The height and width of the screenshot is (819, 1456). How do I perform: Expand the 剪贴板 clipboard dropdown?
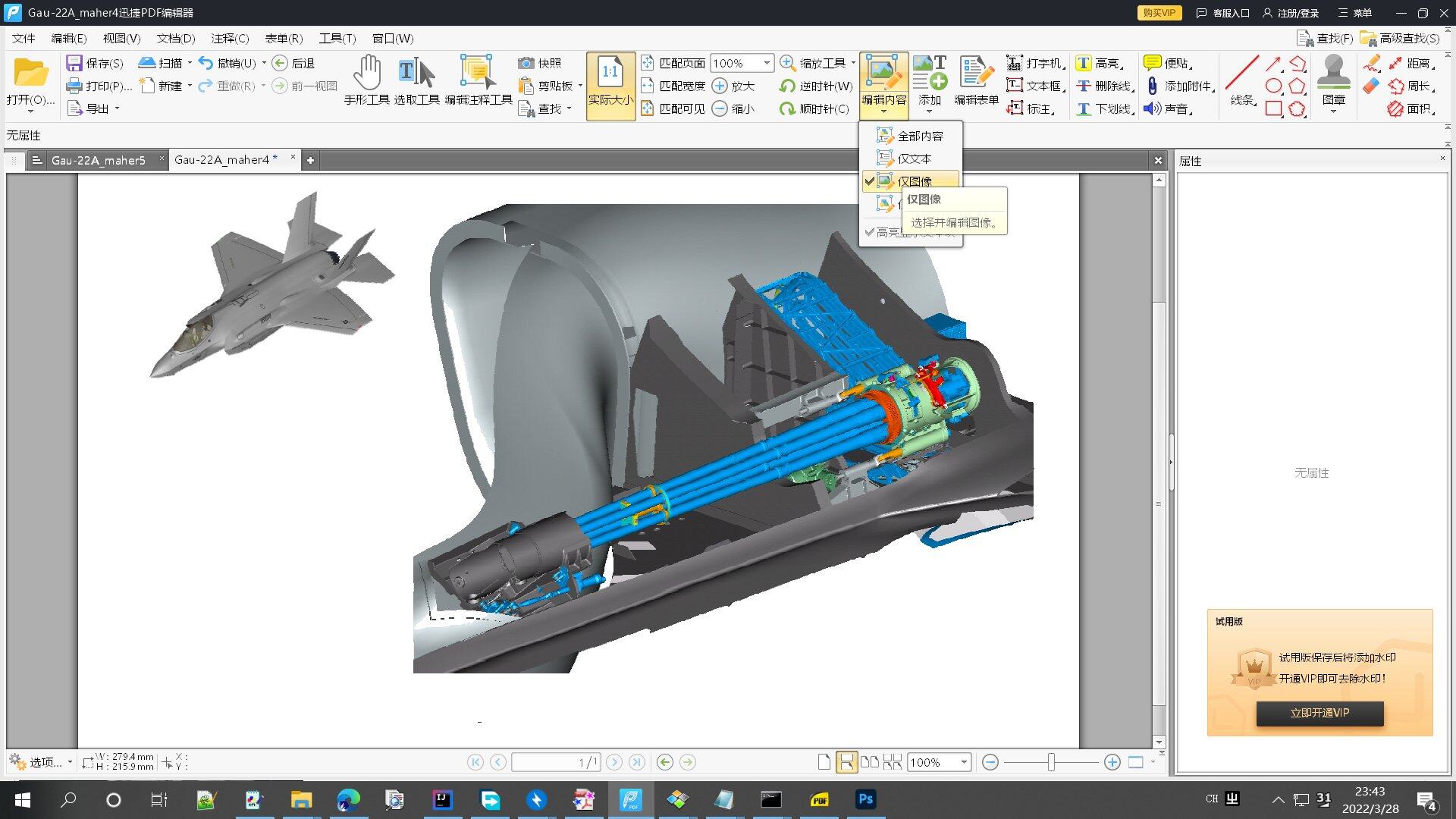580,86
